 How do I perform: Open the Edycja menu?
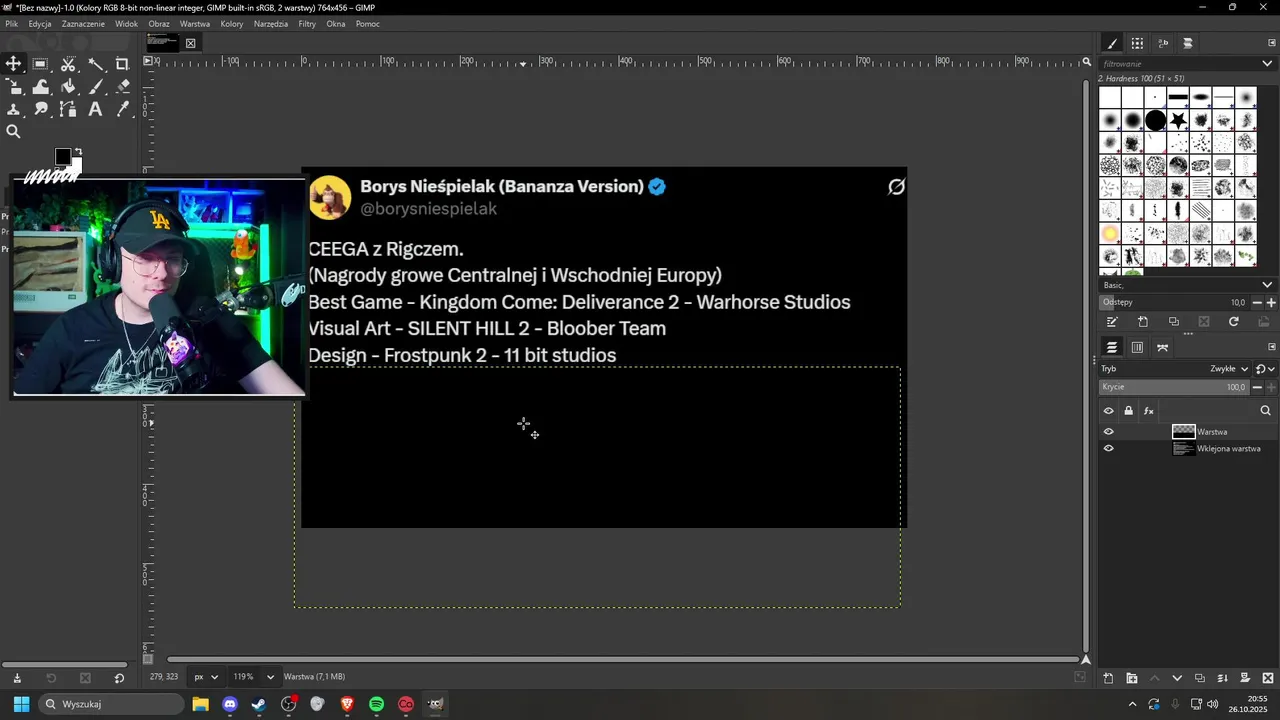point(40,24)
